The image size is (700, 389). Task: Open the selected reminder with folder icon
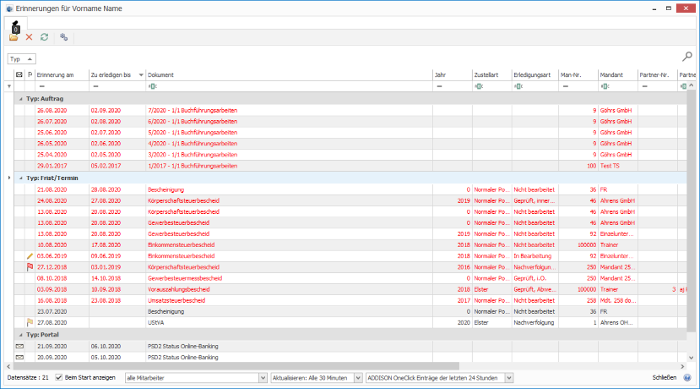pyautogui.click(x=13, y=38)
